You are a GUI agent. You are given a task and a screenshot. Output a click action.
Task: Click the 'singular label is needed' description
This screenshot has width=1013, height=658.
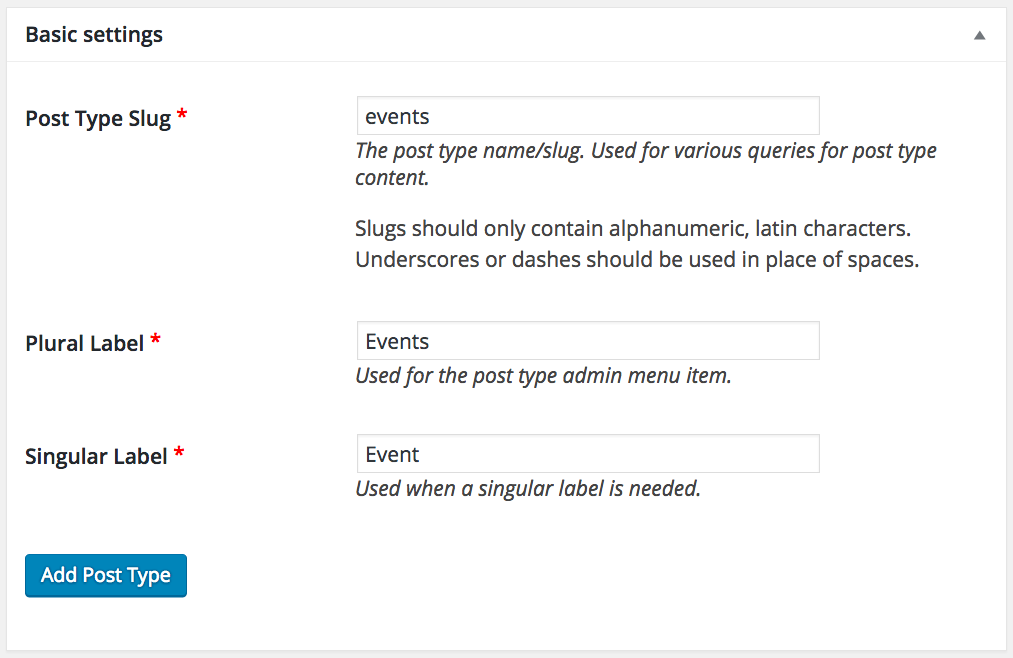(x=528, y=490)
